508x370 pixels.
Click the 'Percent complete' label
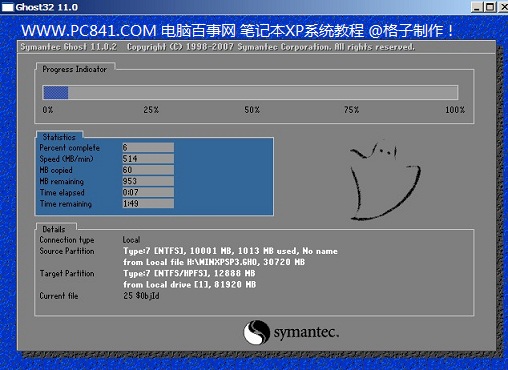pos(70,148)
